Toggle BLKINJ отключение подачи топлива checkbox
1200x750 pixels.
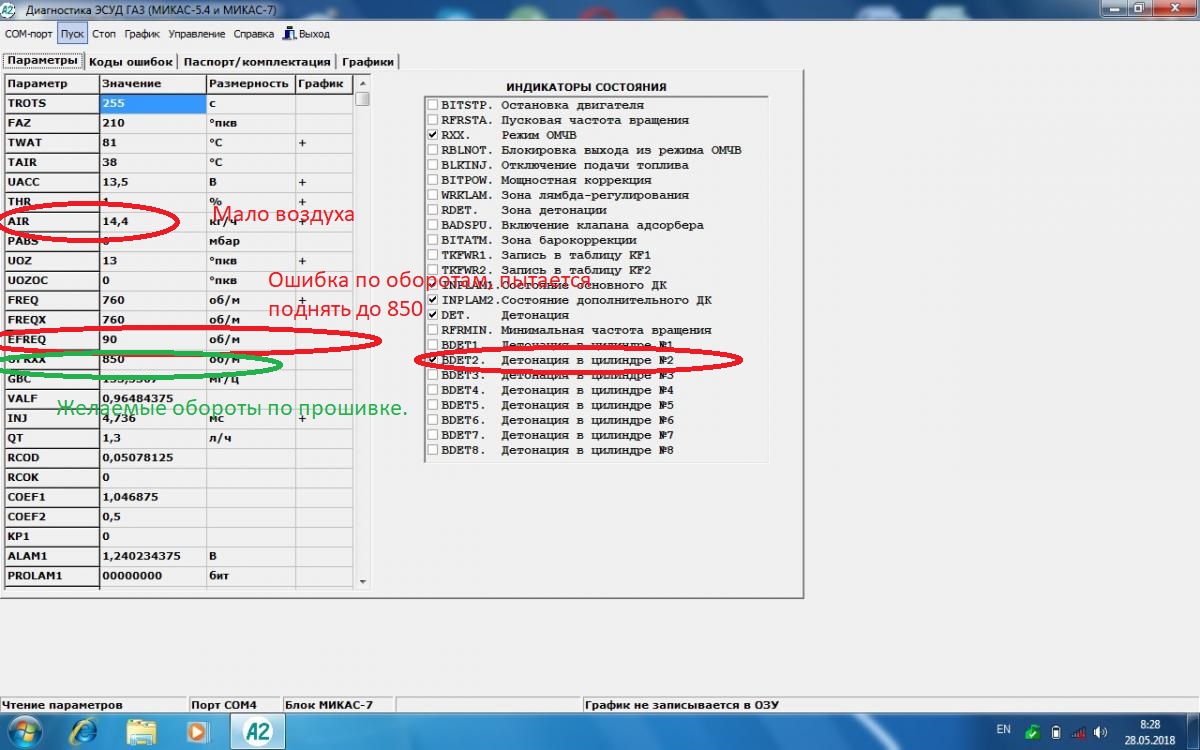pos(432,165)
